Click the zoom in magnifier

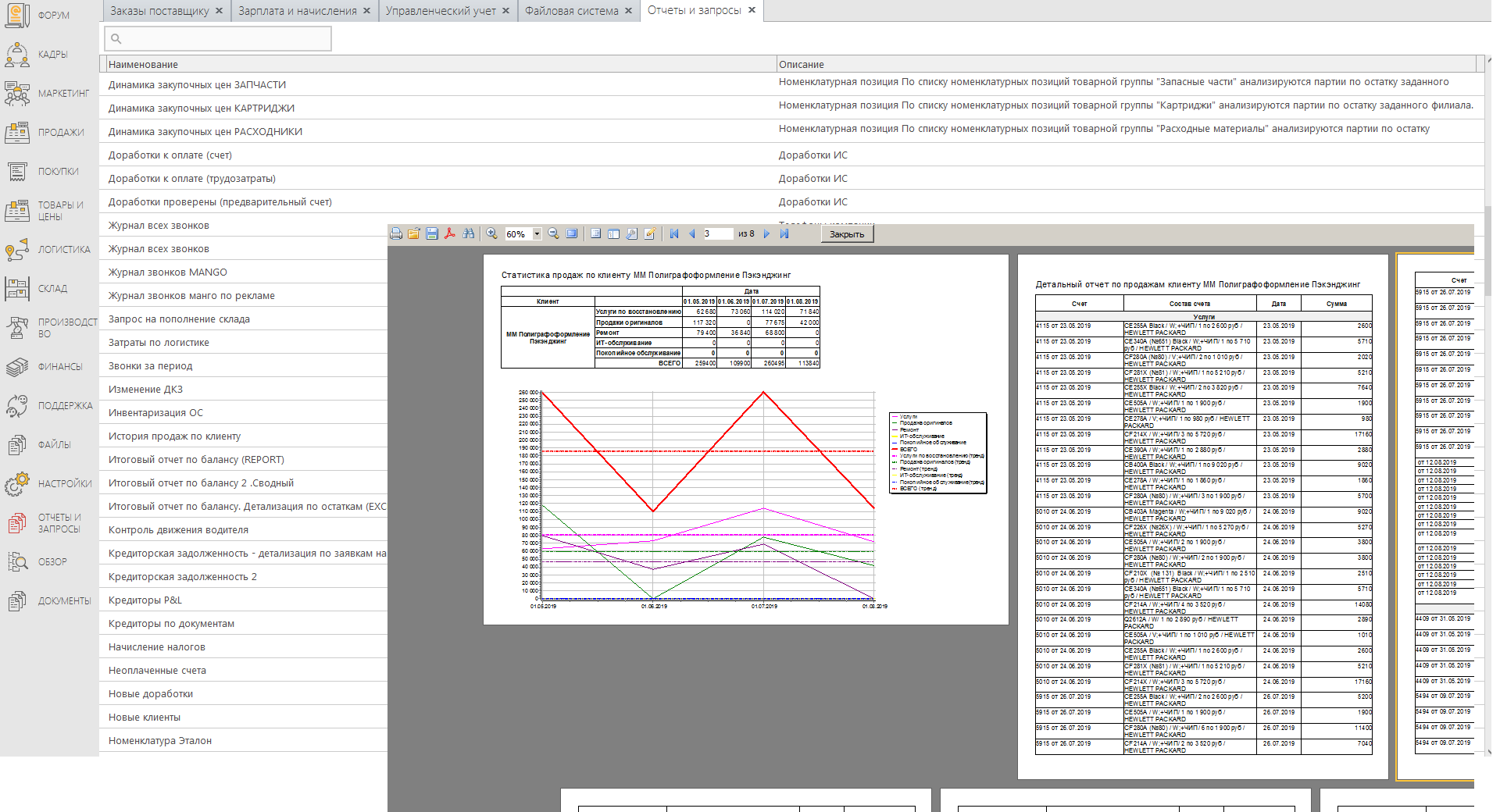tap(492, 233)
